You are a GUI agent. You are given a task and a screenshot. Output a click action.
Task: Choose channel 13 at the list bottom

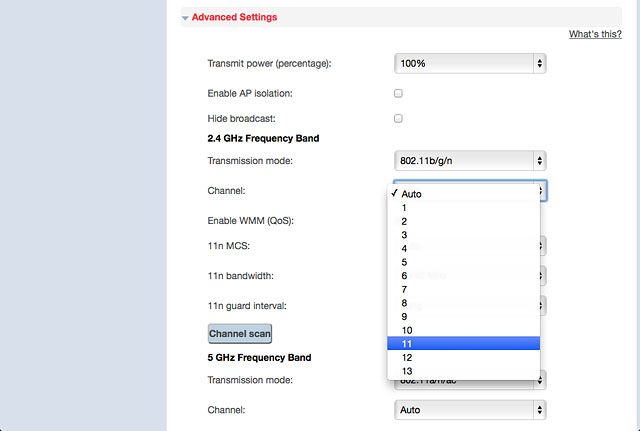click(x=463, y=371)
